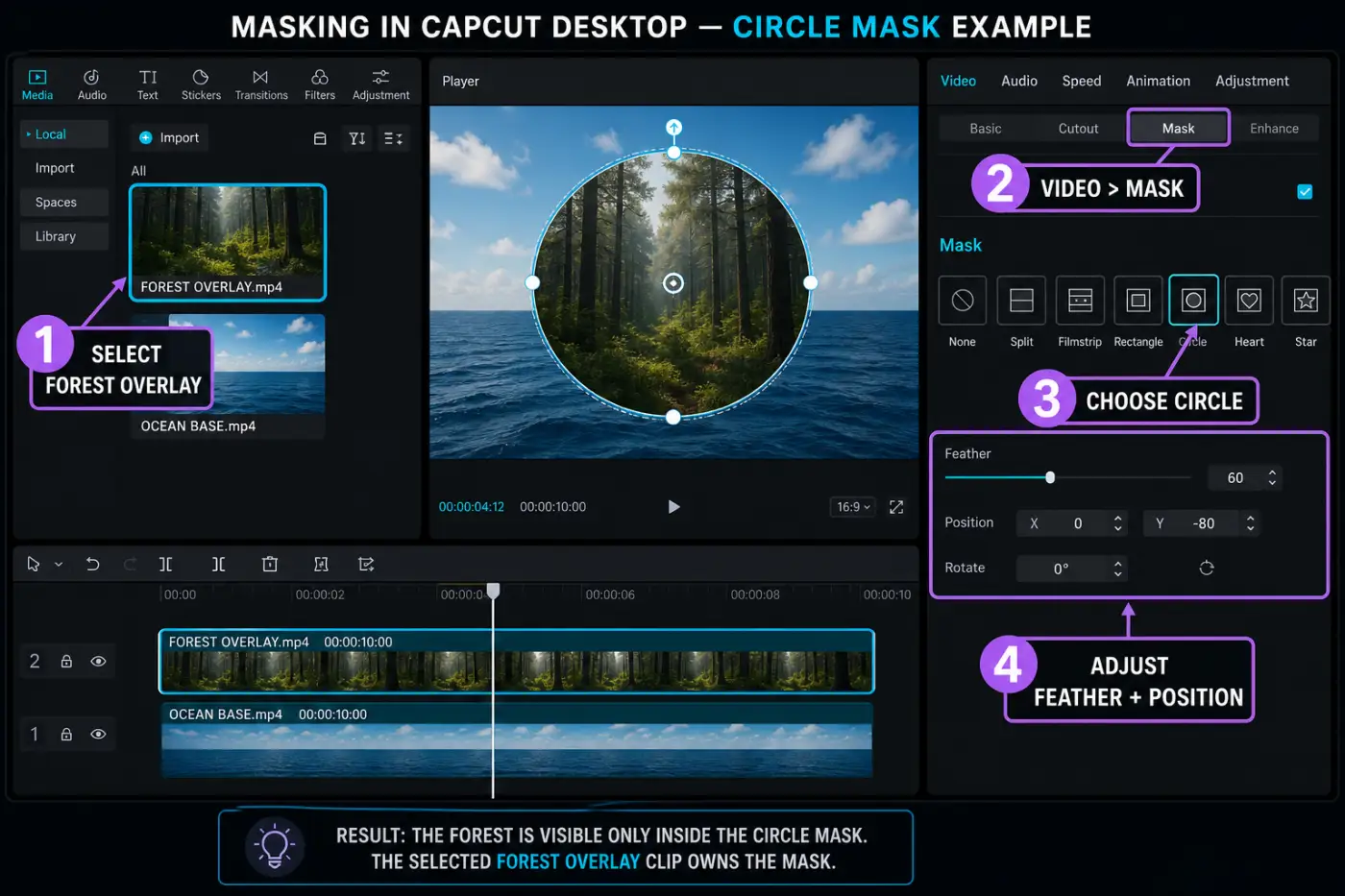Open the Filters panel
The height and width of the screenshot is (896, 1345).
[x=320, y=85]
